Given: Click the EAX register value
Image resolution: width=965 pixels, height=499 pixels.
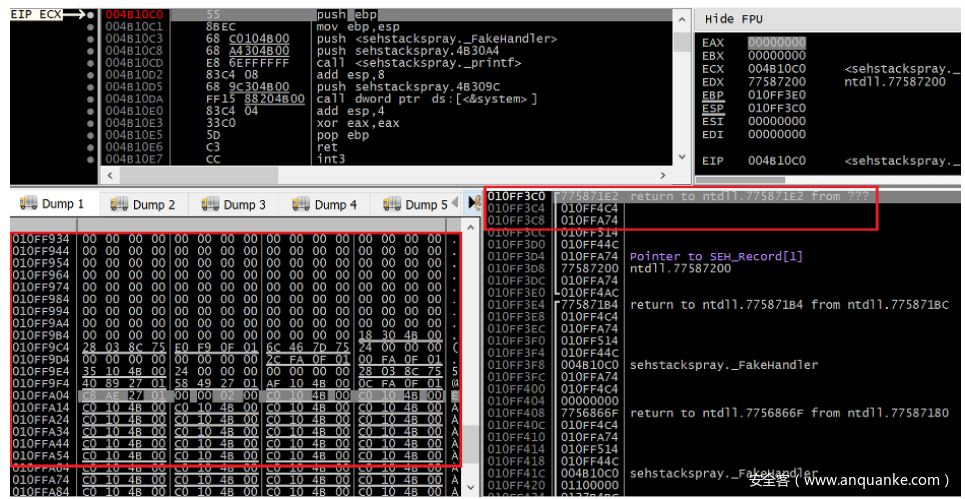Looking at the screenshot, I should coord(776,43).
